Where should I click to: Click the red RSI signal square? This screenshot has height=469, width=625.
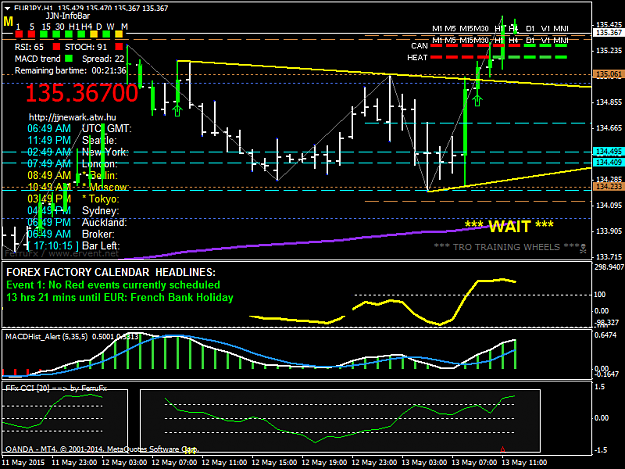[56, 47]
